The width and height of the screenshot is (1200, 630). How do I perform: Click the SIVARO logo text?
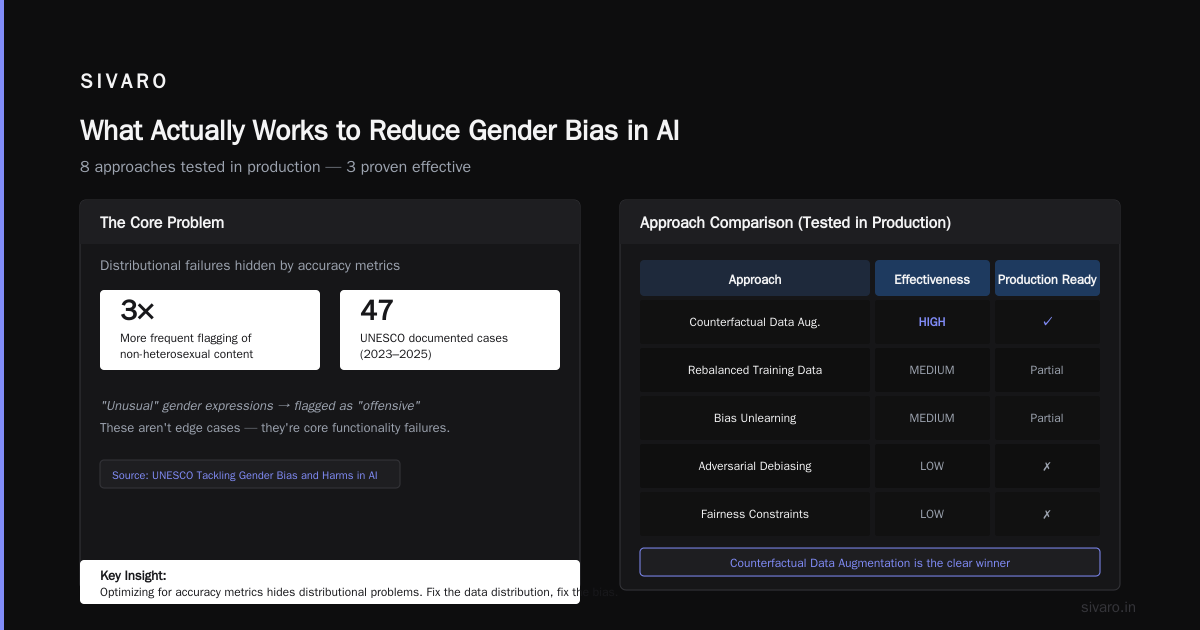click(124, 82)
